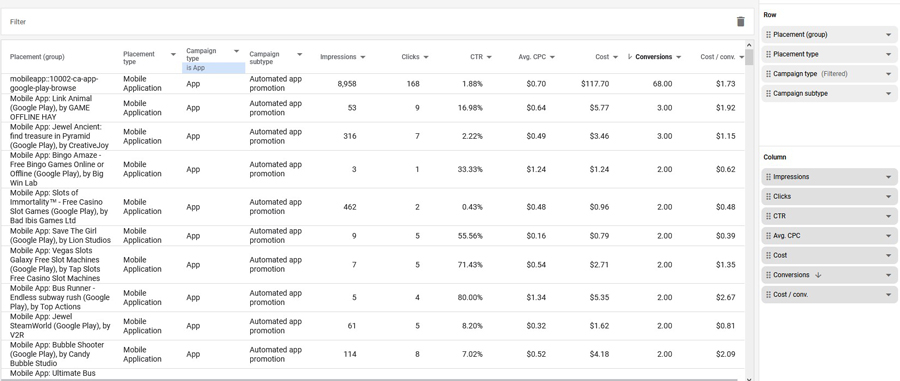Open Cost / conv. header dropdown arrow
This screenshot has height=381, width=900.
point(742,57)
